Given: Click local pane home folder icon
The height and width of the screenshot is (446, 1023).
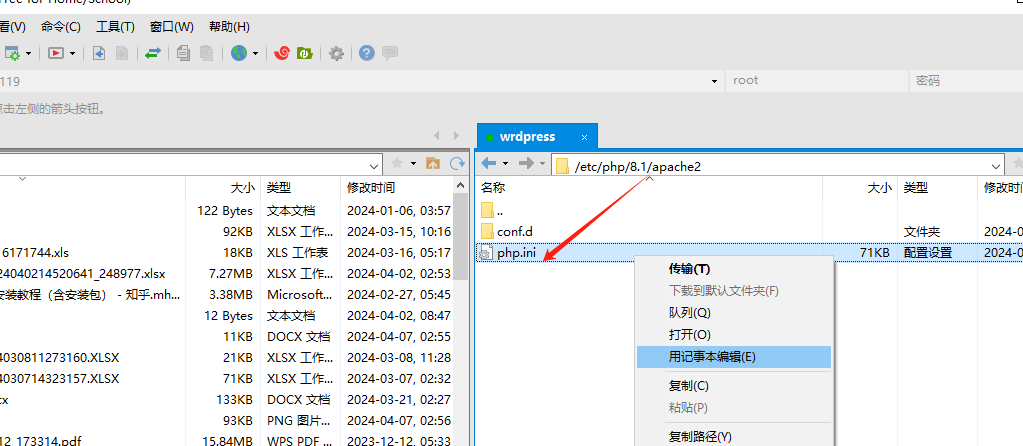Looking at the screenshot, I should (433, 163).
